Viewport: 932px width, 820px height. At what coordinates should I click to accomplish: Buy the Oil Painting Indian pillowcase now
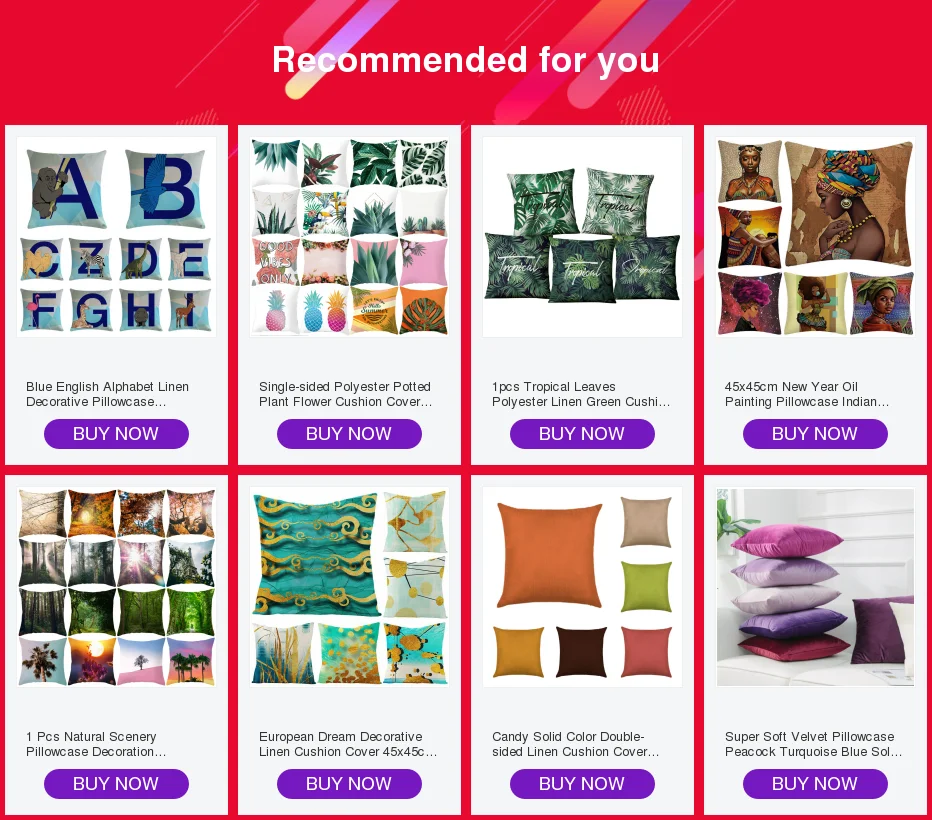[816, 434]
